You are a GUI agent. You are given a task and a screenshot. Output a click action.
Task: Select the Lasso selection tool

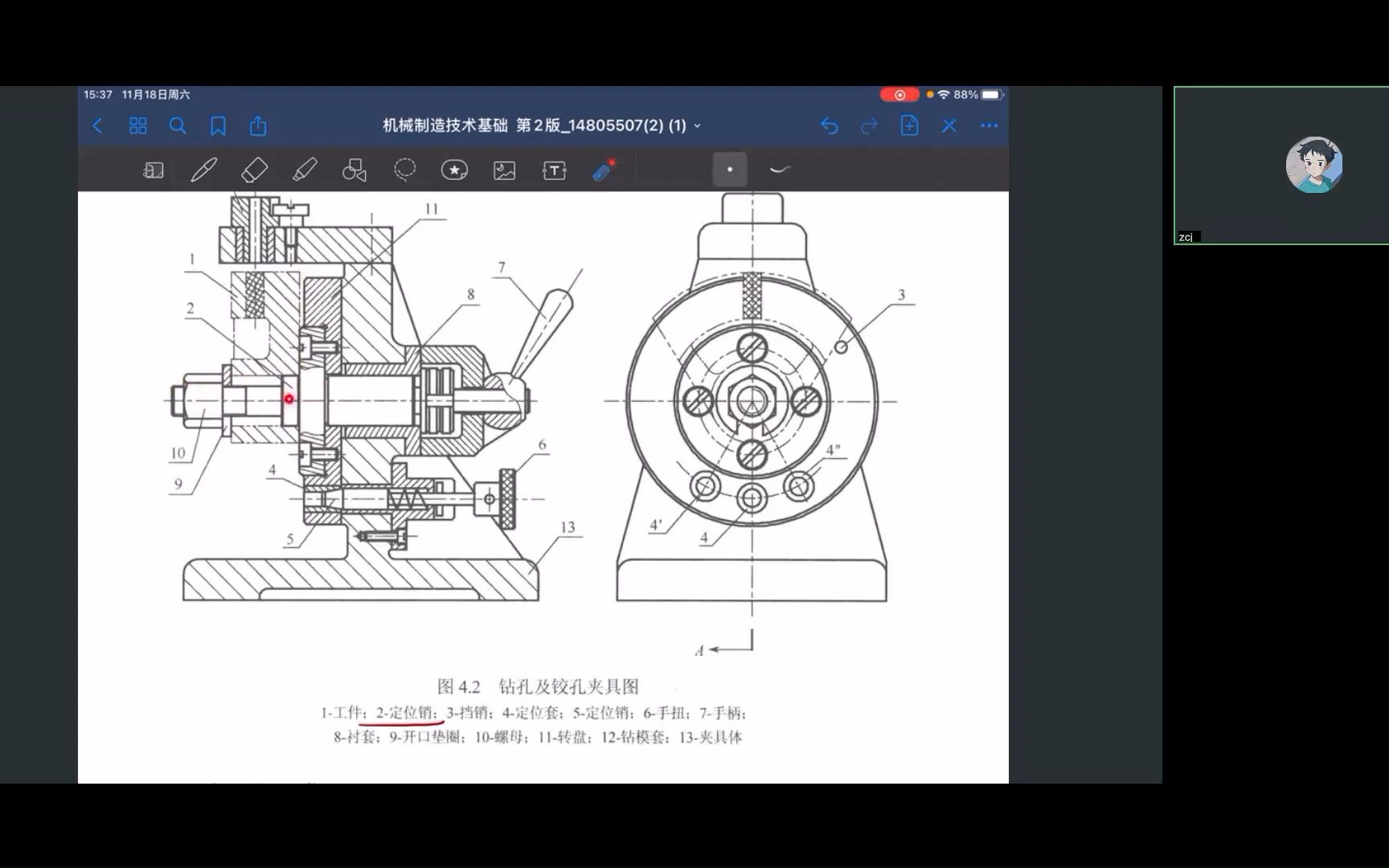[404, 170]
